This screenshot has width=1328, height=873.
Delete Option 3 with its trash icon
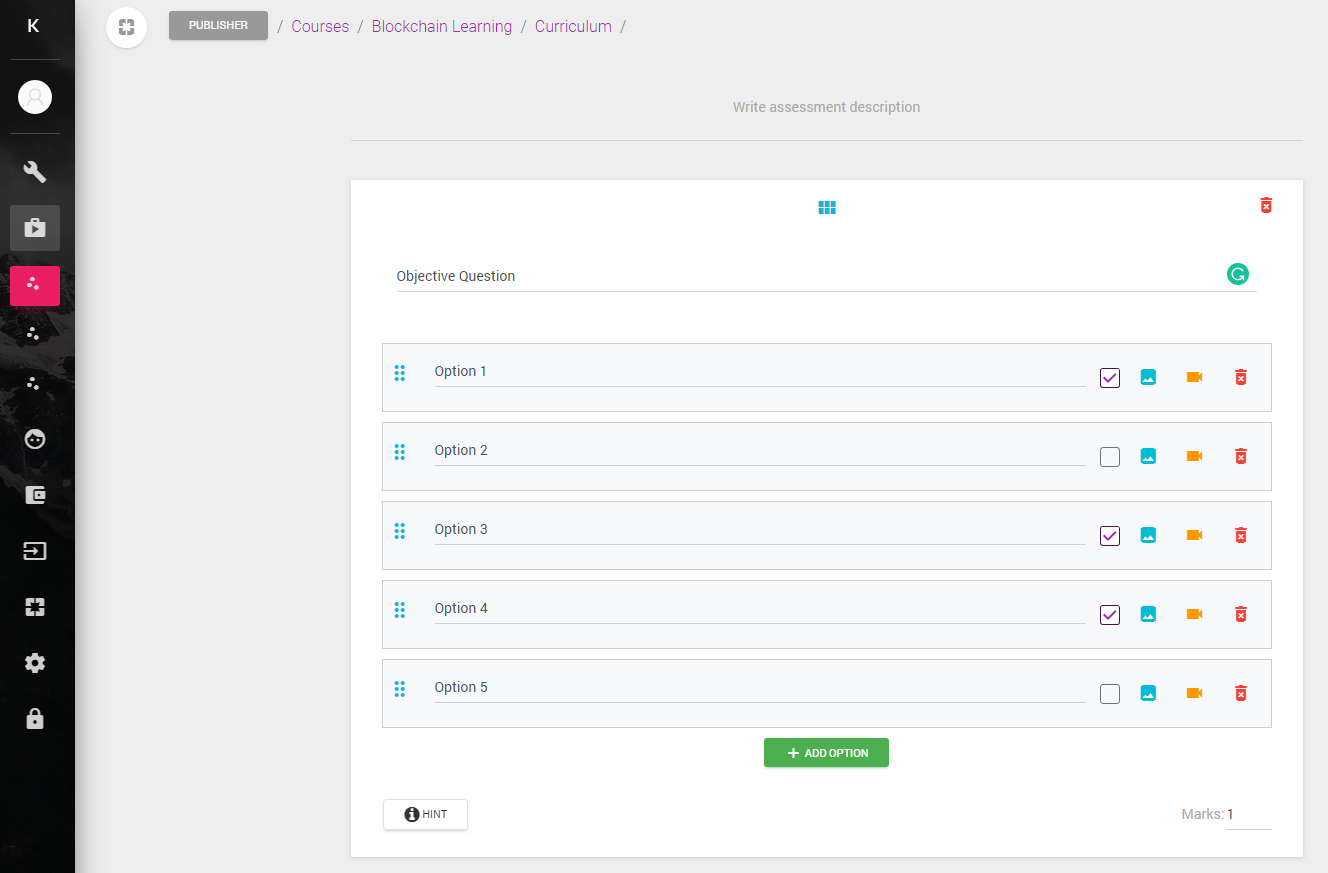[1241, 535]
